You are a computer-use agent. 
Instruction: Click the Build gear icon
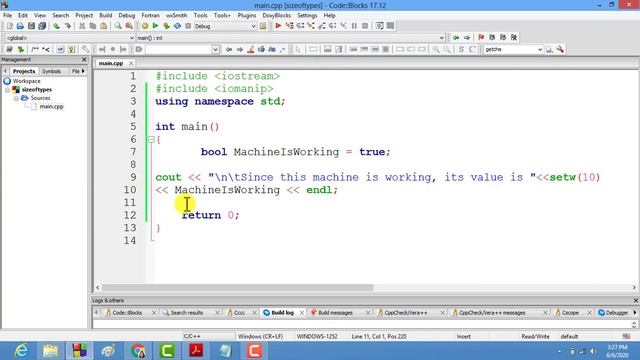click(144, 26)
